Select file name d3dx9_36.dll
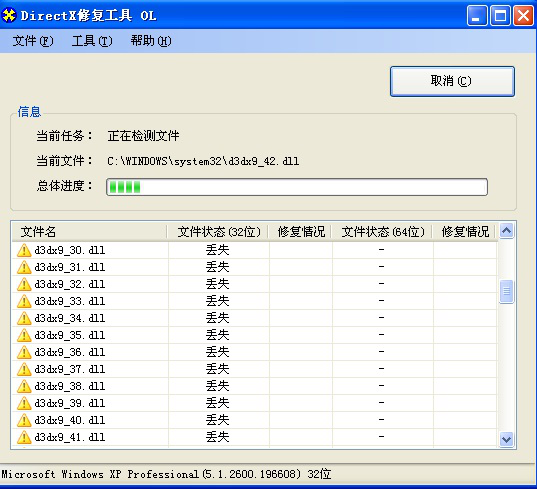The height and width of the screenshot is (489, 537). point(70,352)
